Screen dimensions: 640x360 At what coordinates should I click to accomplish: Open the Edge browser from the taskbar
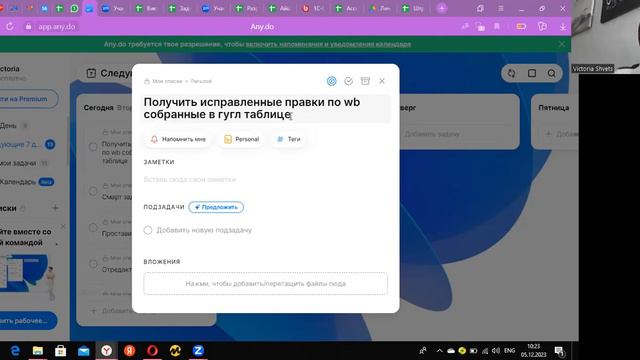(x=15, y=351)
